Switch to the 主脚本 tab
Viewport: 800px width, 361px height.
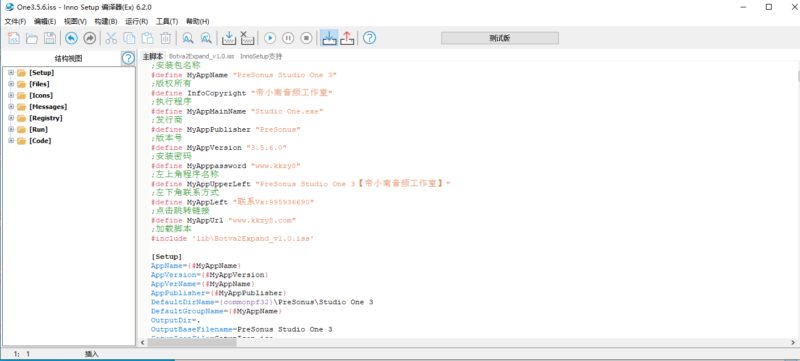[x=153, y=56]
